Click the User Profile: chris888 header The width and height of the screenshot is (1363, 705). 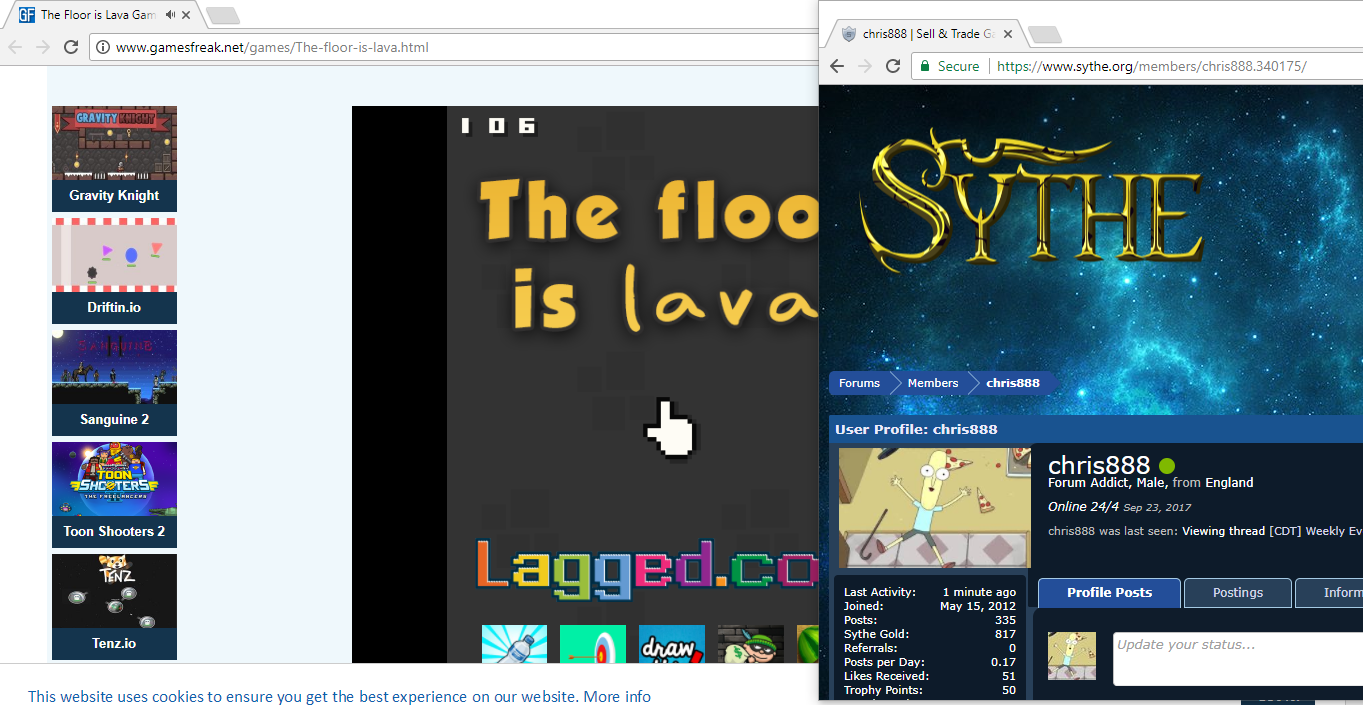(x=916, y=429)
